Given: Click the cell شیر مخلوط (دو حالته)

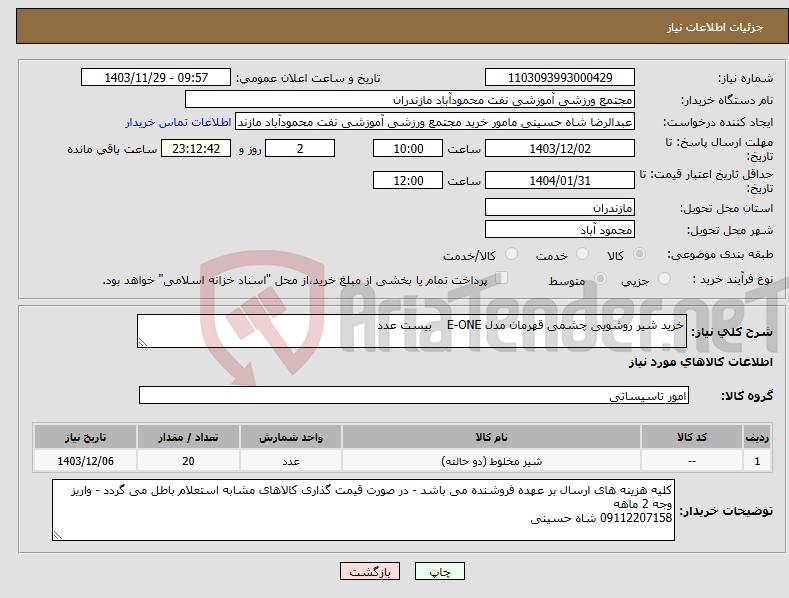Looking at the screenshot, I should pos(491,461).
